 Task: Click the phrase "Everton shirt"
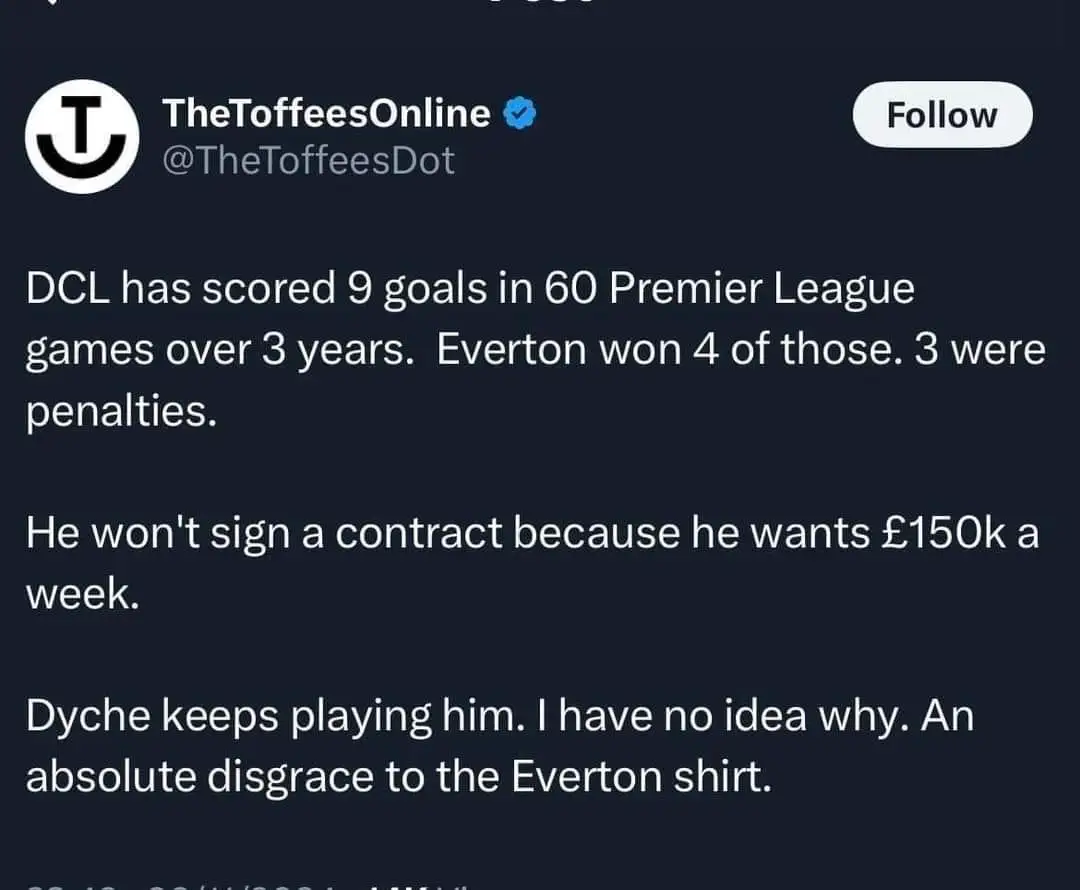(641, 778)
